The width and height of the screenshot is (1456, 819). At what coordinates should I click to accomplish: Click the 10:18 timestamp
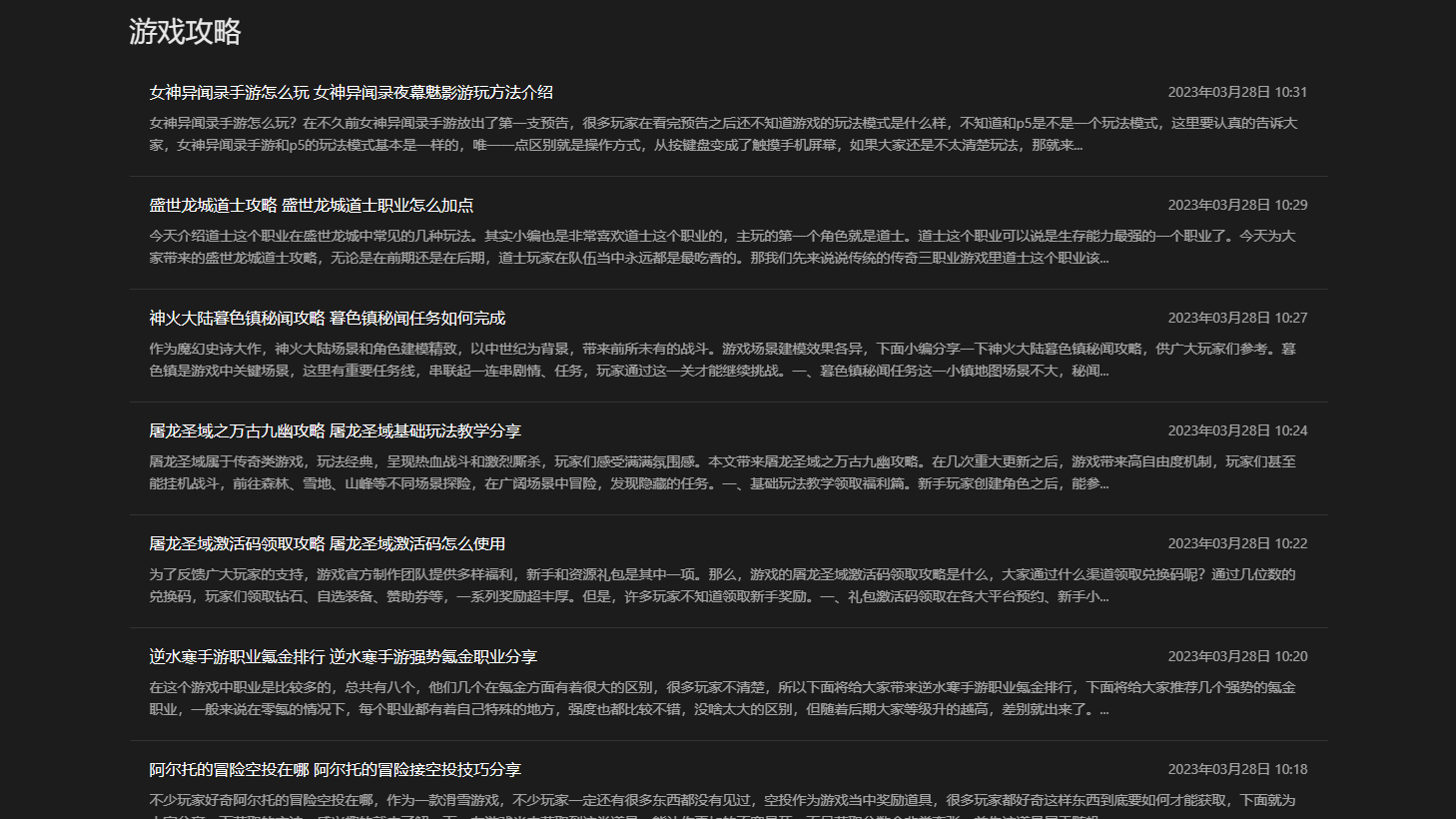tap(1237, 769)
